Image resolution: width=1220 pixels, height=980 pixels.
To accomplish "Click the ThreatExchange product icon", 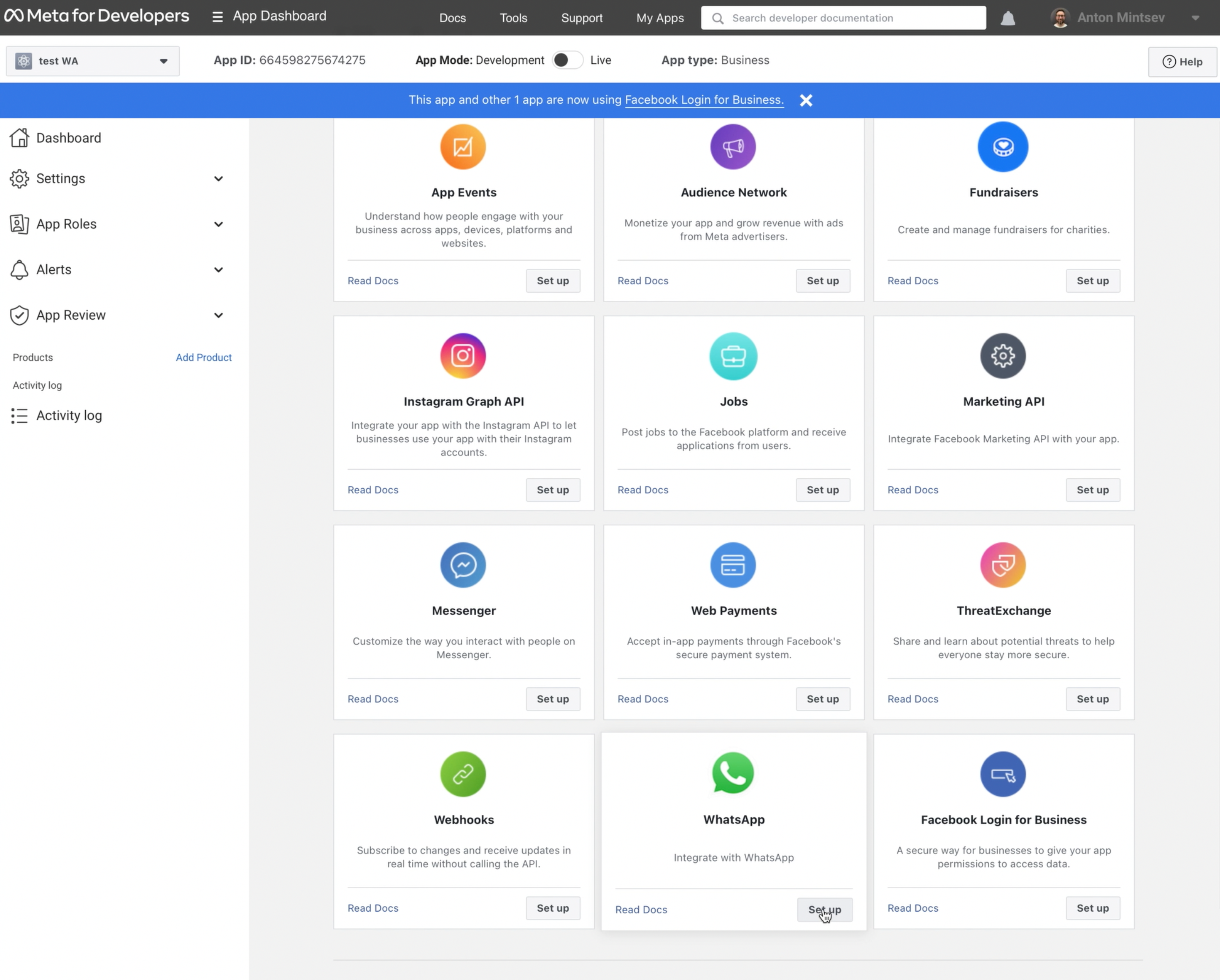I will tap(1003, 565).
